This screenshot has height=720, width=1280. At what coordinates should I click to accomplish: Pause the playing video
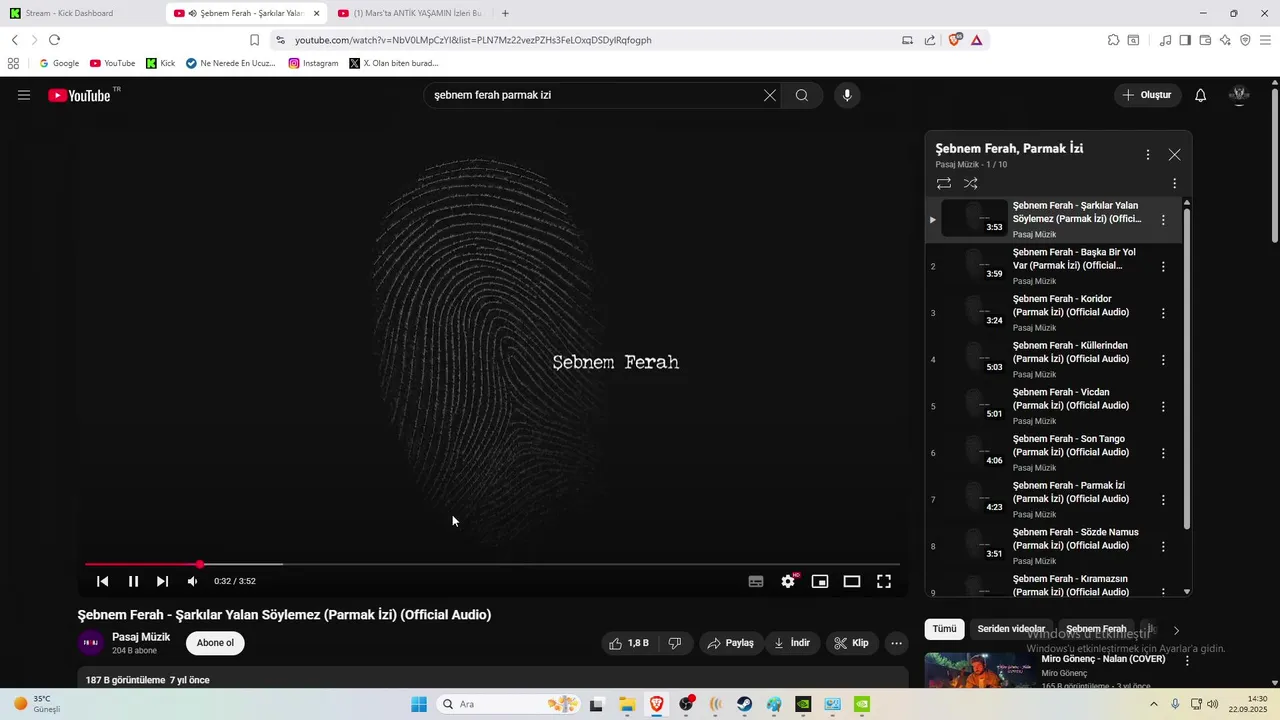[133, 581]
